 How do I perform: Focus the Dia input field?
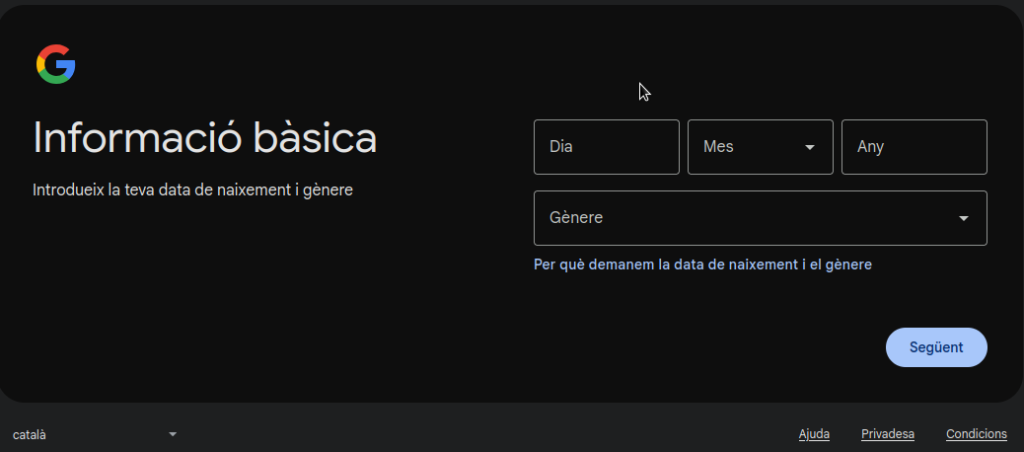[x=606, y=147]
